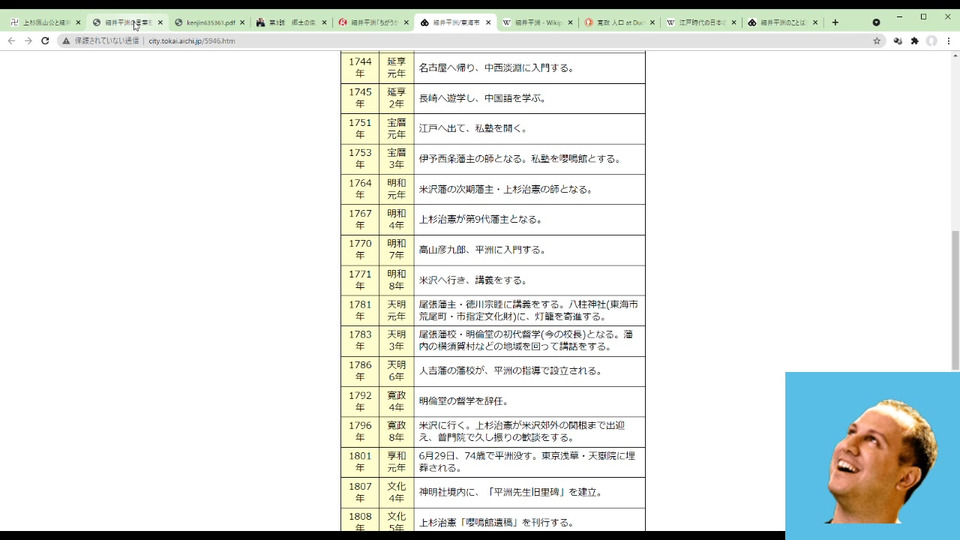Click the text 米沢へ行き、講義をする。

[x=472, y=280]
